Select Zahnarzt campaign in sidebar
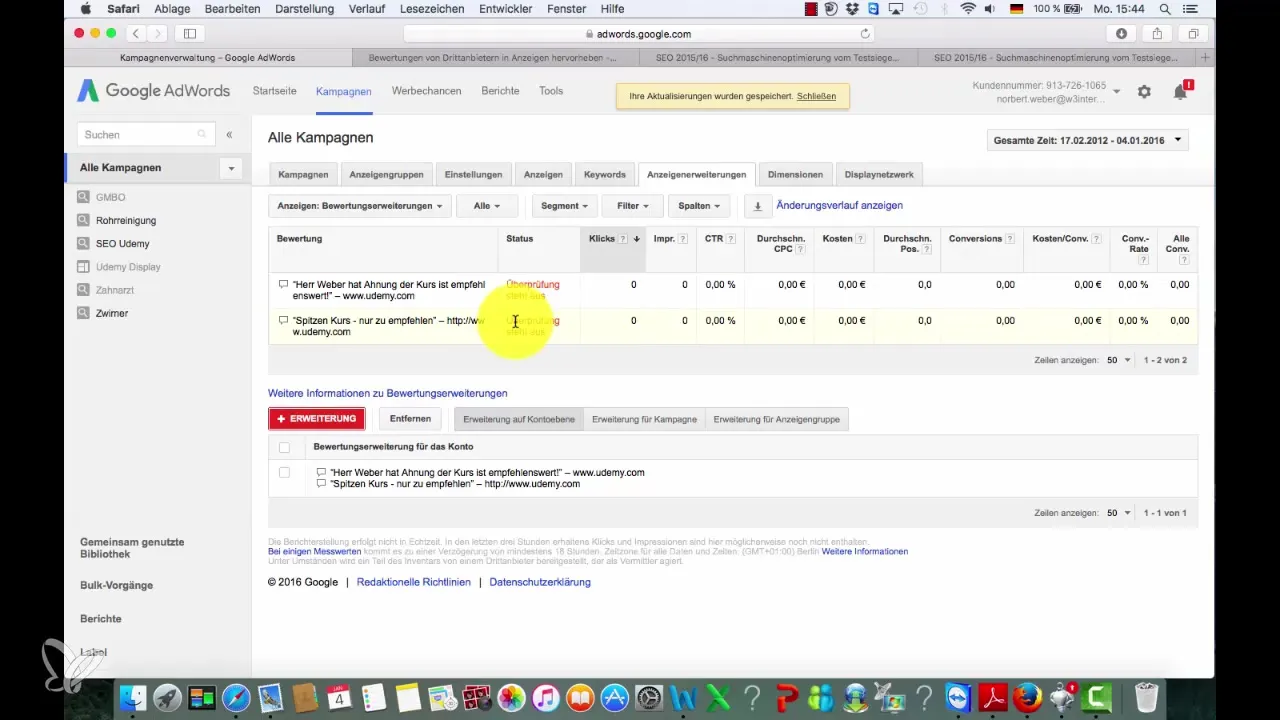The height and width of the screenshot is (720, 1280). [114, 290]
